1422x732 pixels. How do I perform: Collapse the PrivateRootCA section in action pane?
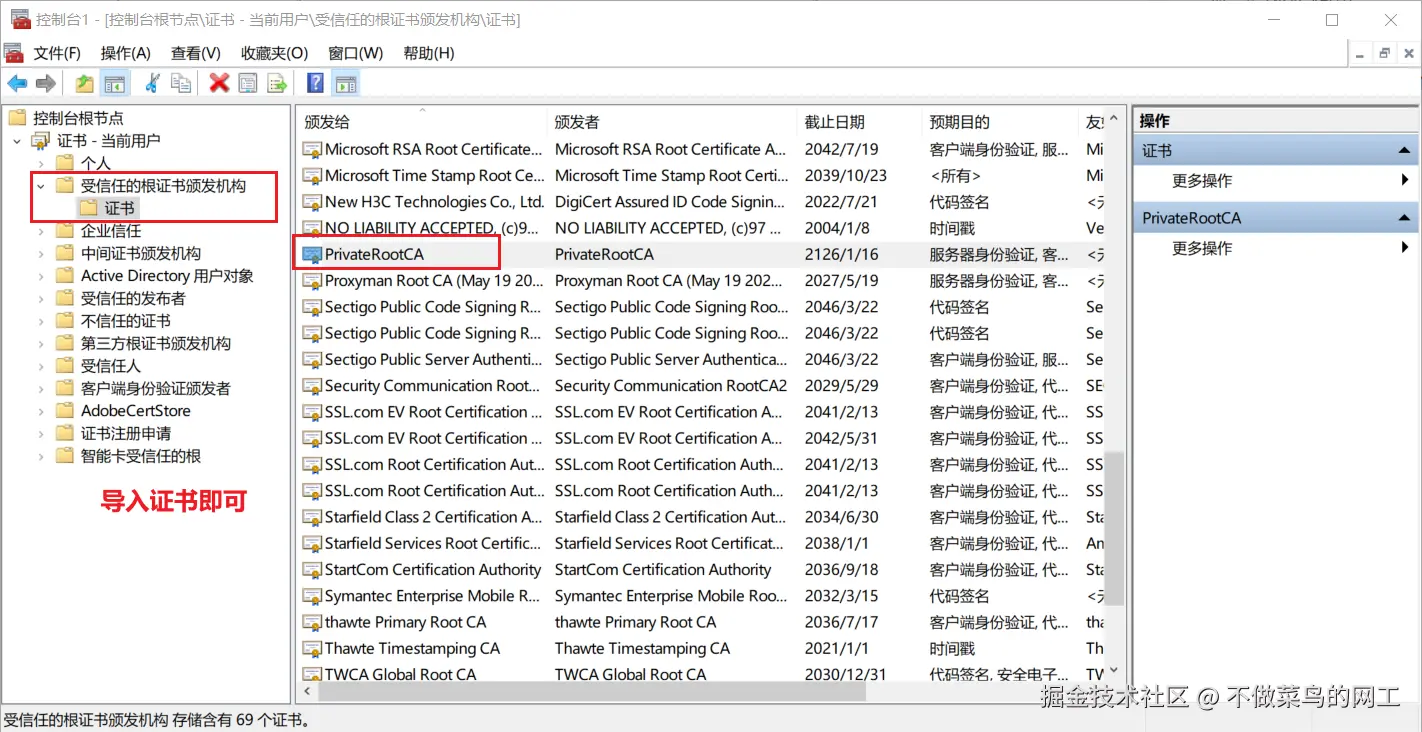pos(1405,218)
